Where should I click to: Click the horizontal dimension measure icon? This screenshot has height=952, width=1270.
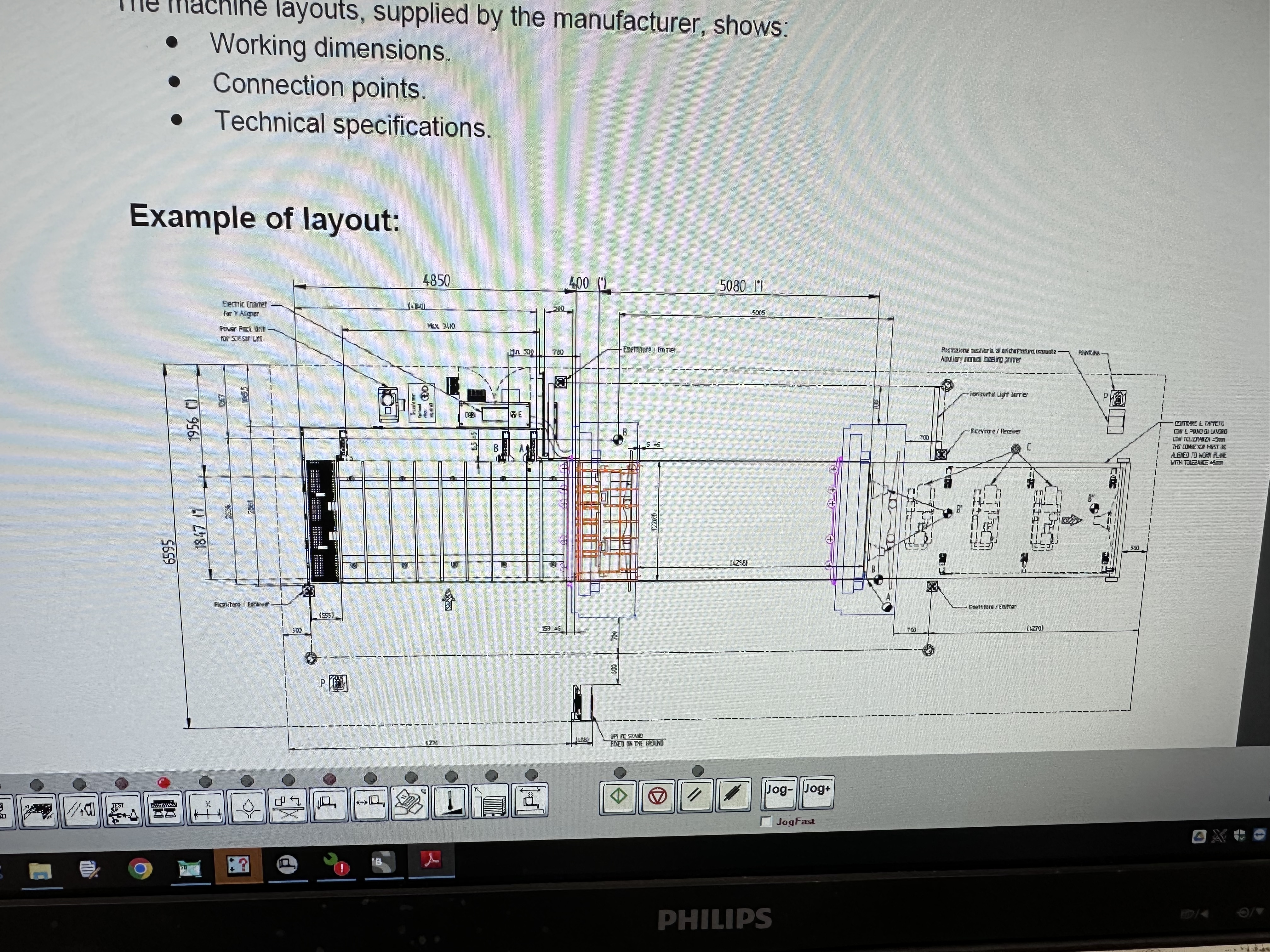click(x=206, y=807)
